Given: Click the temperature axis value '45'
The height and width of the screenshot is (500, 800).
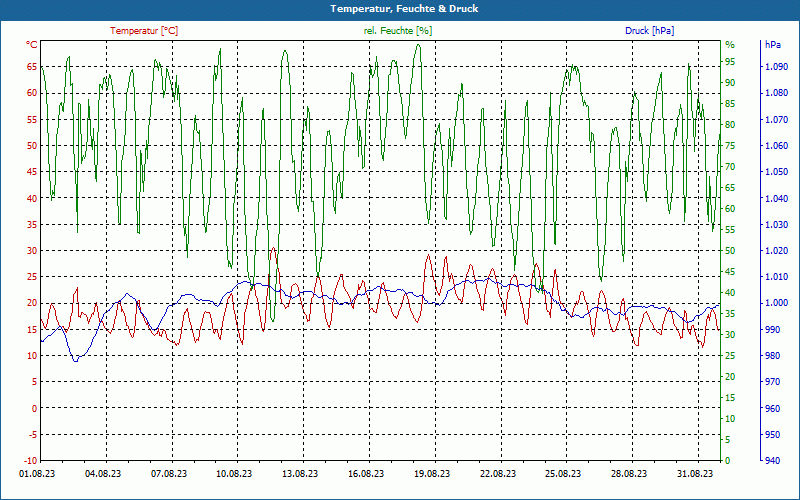Looking at the screenshot, I should pyautogui.click(x=32, y=171).
